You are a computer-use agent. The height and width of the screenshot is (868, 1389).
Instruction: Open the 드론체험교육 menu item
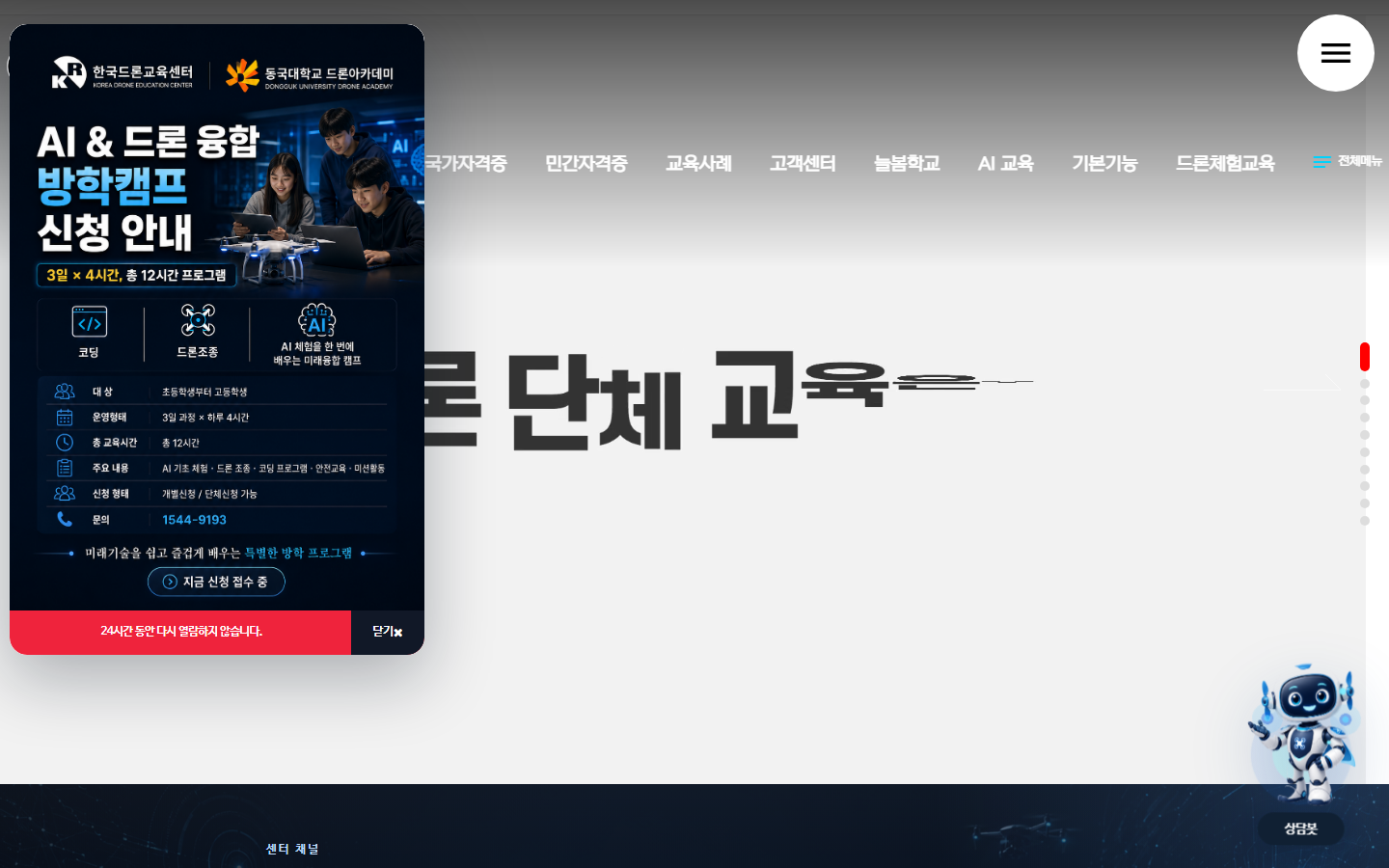1225,163
